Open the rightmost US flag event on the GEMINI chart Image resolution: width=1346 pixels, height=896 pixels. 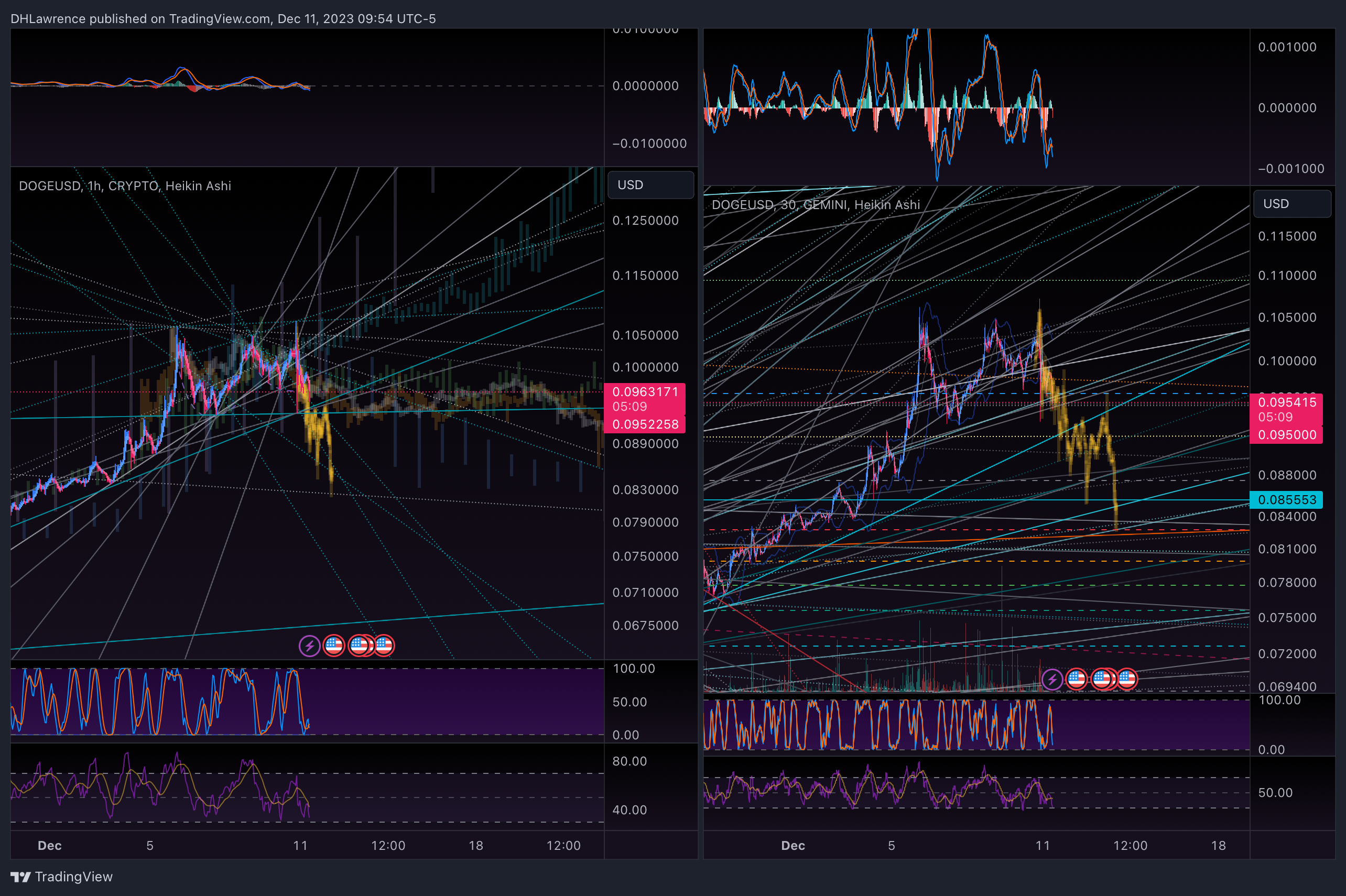click(1127, 680)
